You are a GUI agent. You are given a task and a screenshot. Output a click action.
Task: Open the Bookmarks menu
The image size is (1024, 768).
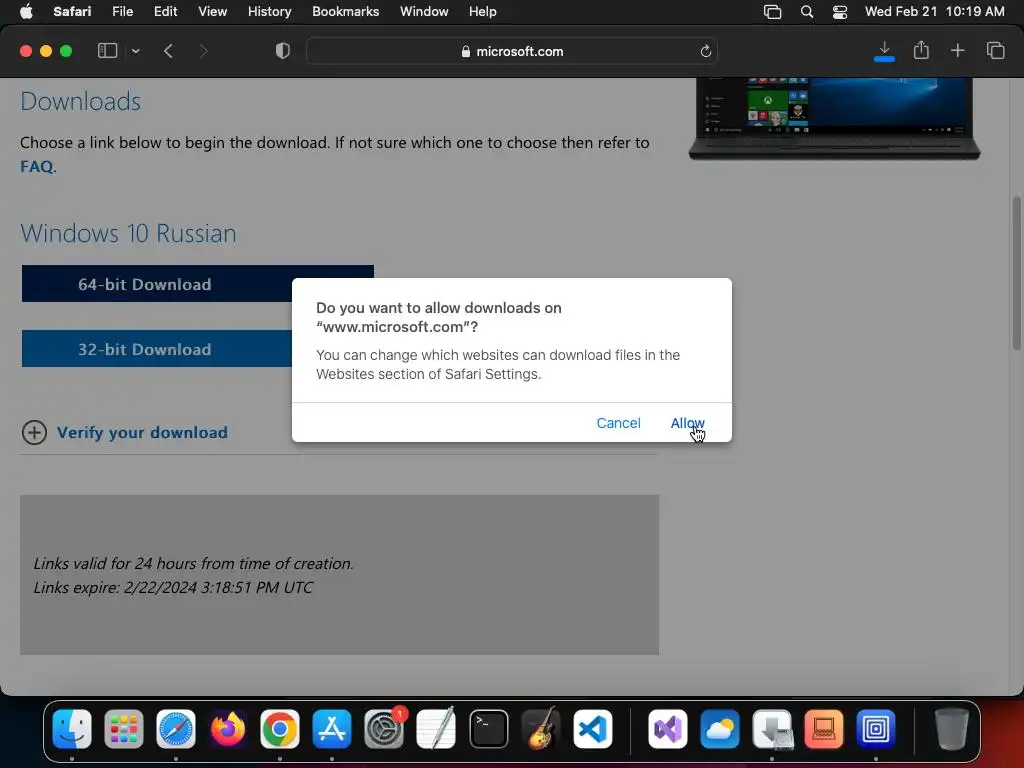(345, 11)
